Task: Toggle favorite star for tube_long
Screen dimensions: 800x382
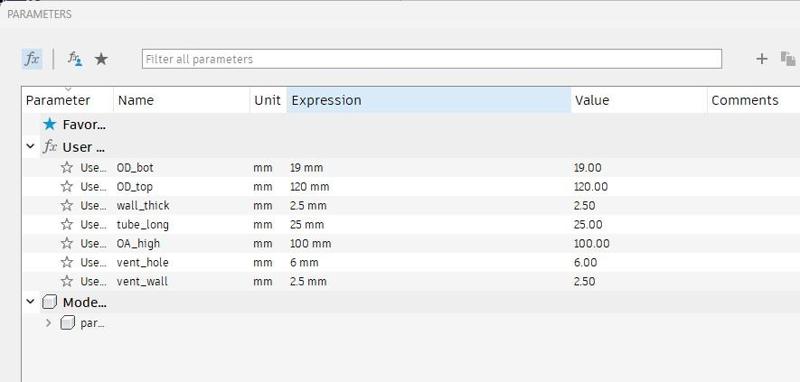Action: point(67,224)
